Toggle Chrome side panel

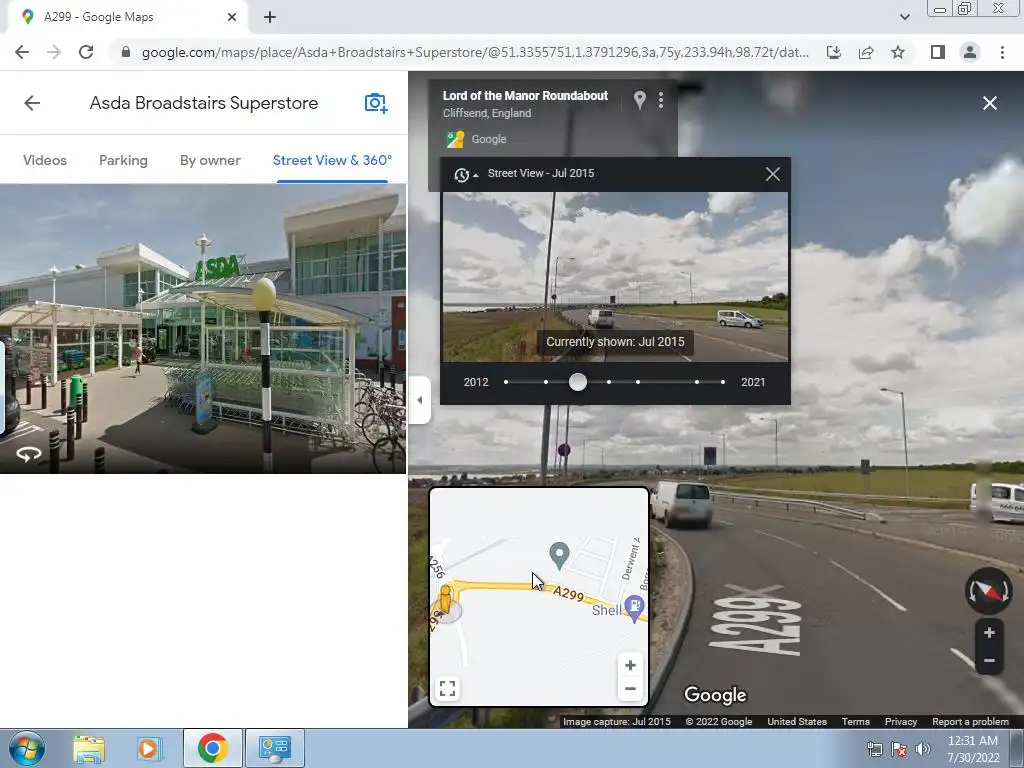point(938,52)
